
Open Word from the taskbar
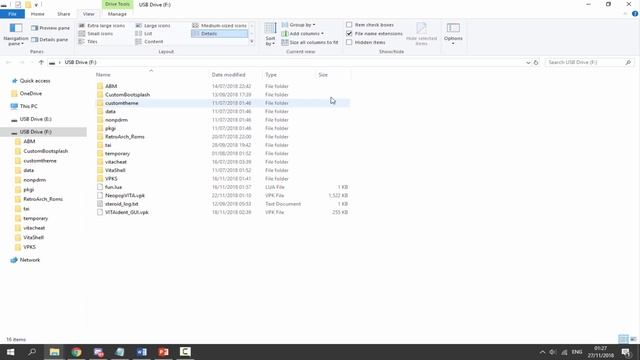142,352
